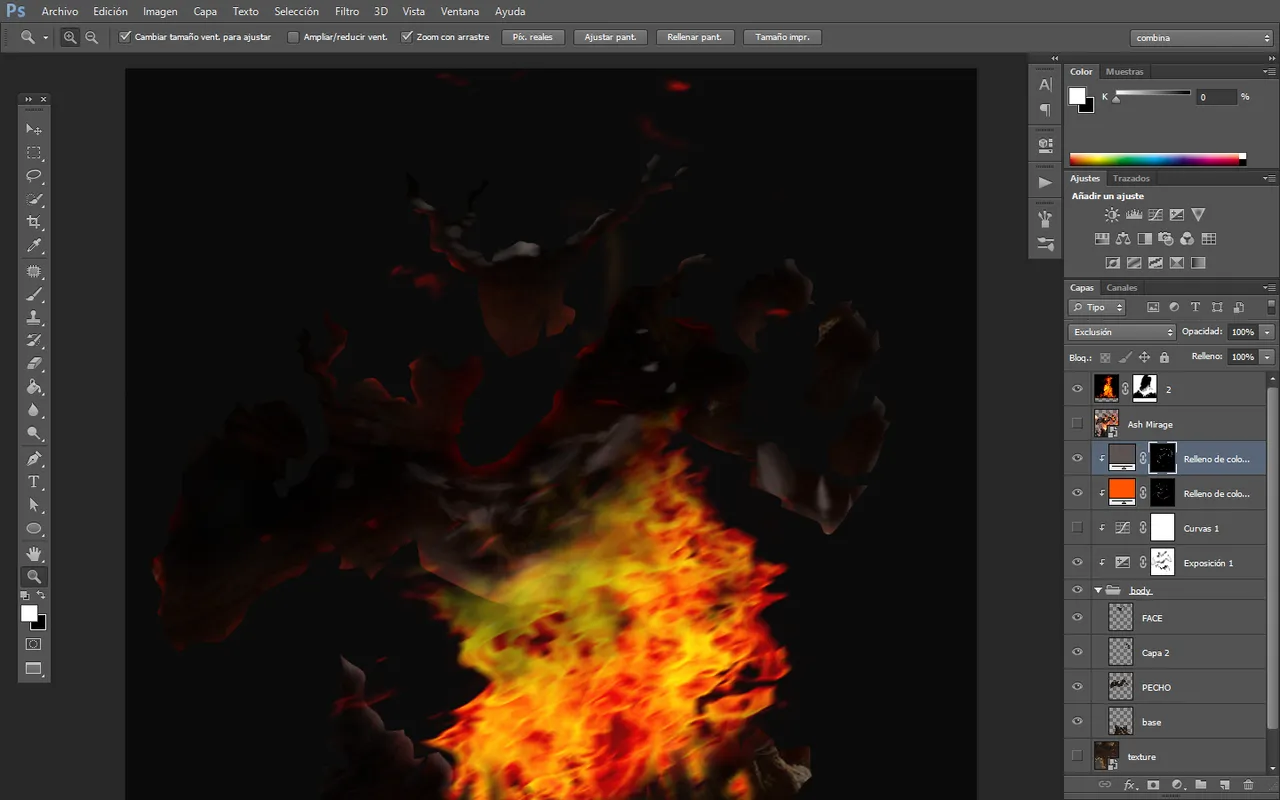Image resolution: width=1280 pixels, height=800 pixels.
Task: Add a Color Balance adjustment
Action: click(x=1123, y=239)
